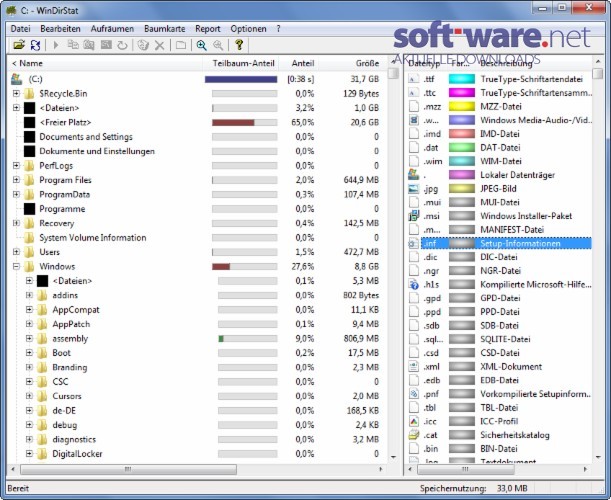Click the .icc color profile icon
The width and height of the screenshot is (611, 500).
pyautogui.click(x=413, y=421)
